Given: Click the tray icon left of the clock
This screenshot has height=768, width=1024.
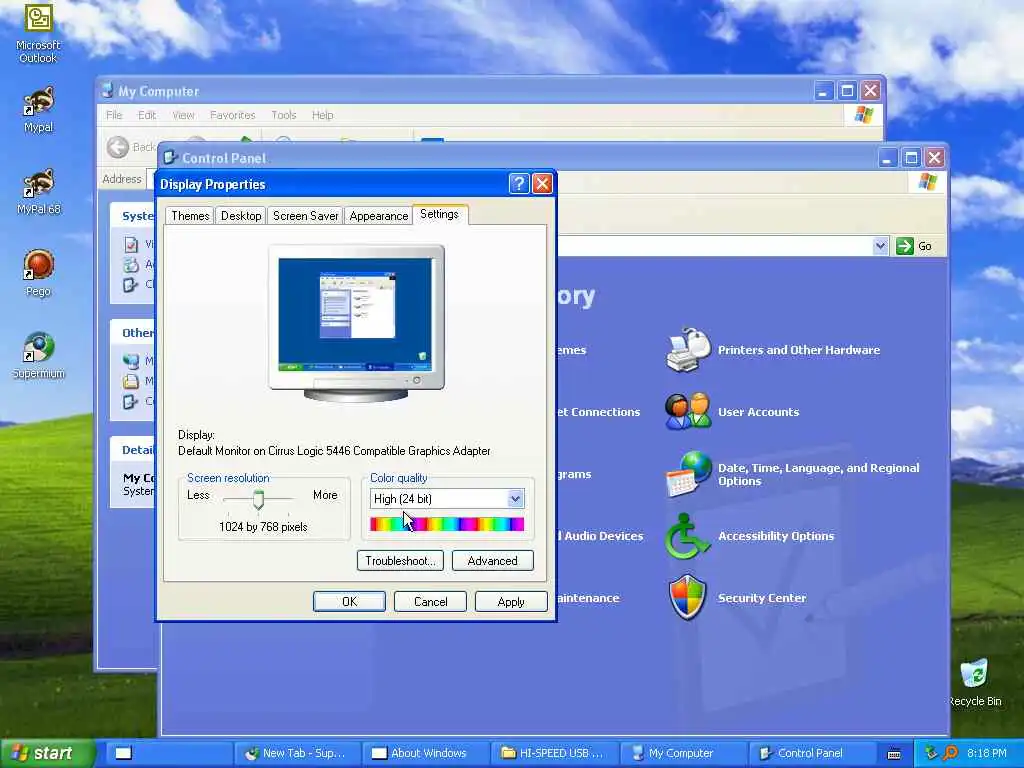Looking at the screenshot, I should coord(950,753).
